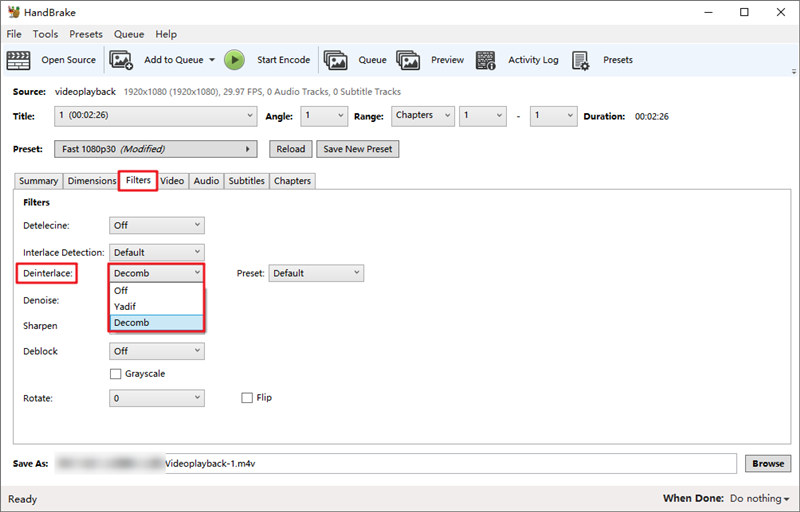Click the Presets gear document icon

(x=581, y=60)
